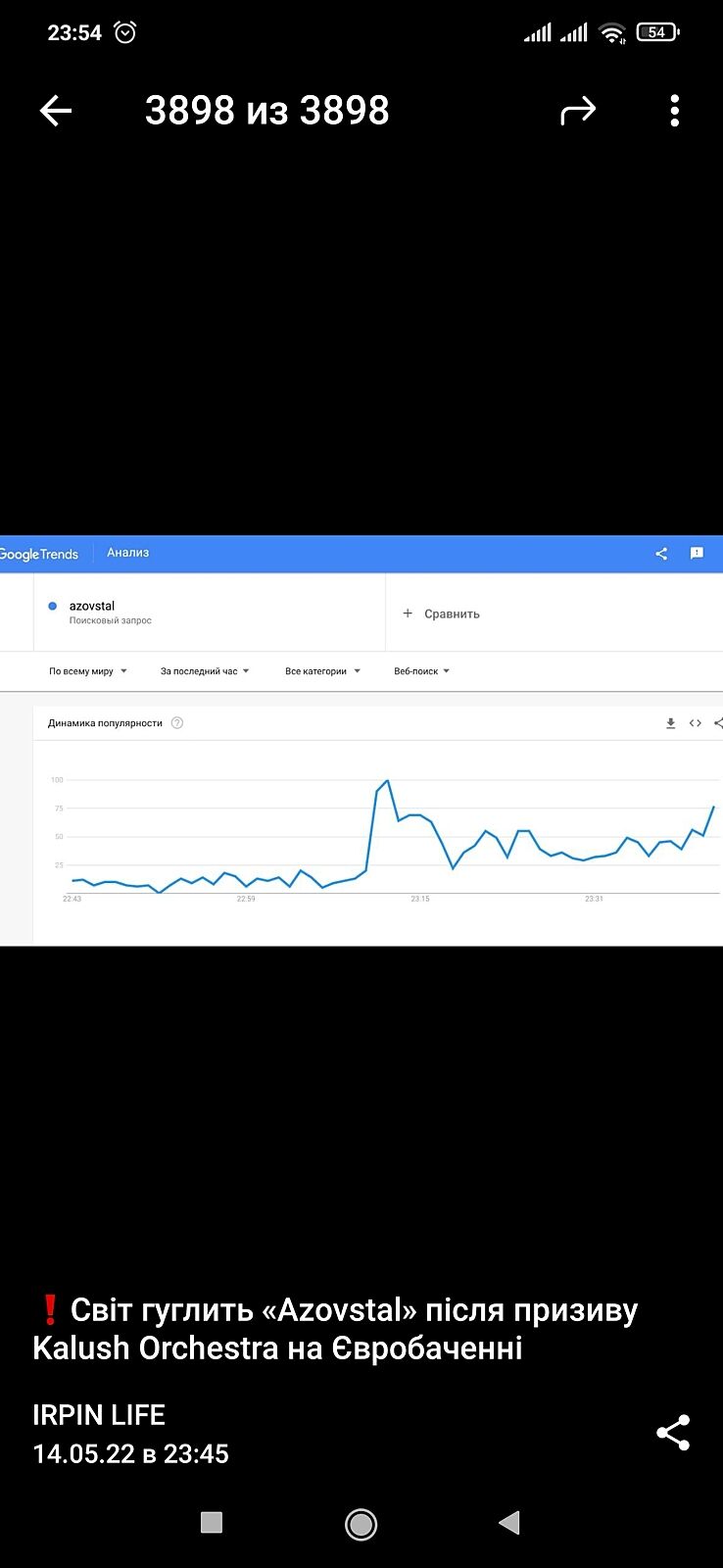Screen dimensions: 723x1568
Task: Open the three-dot overflow menu
Action: 675,111
